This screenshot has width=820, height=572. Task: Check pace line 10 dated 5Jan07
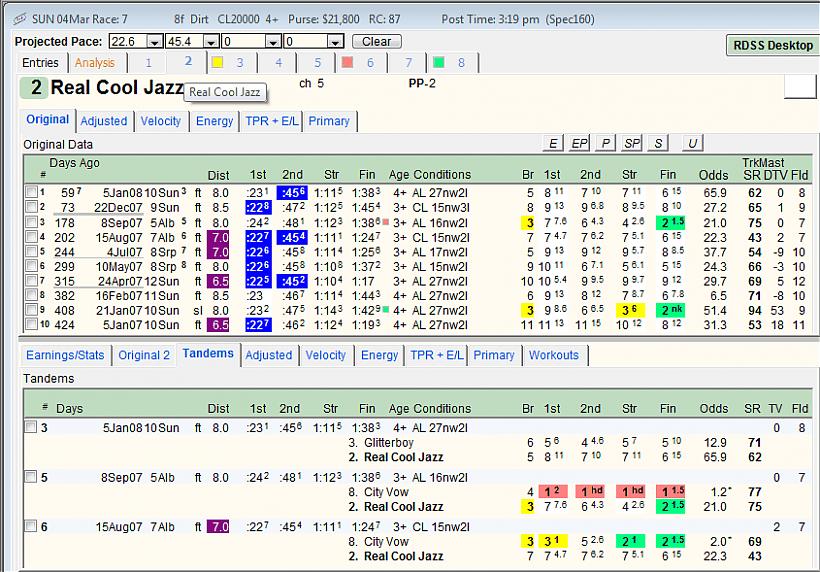pyautogui.click(x=31, y=324)
